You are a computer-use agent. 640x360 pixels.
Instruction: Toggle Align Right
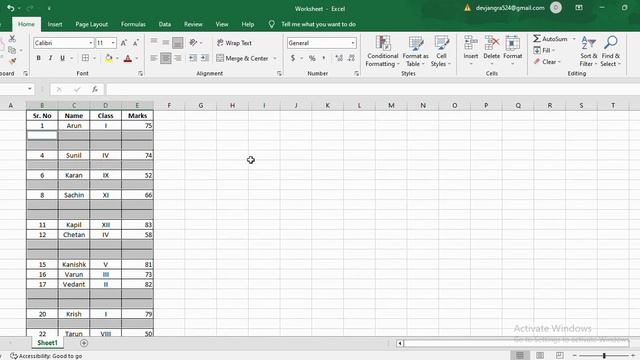tap(178, 58)
